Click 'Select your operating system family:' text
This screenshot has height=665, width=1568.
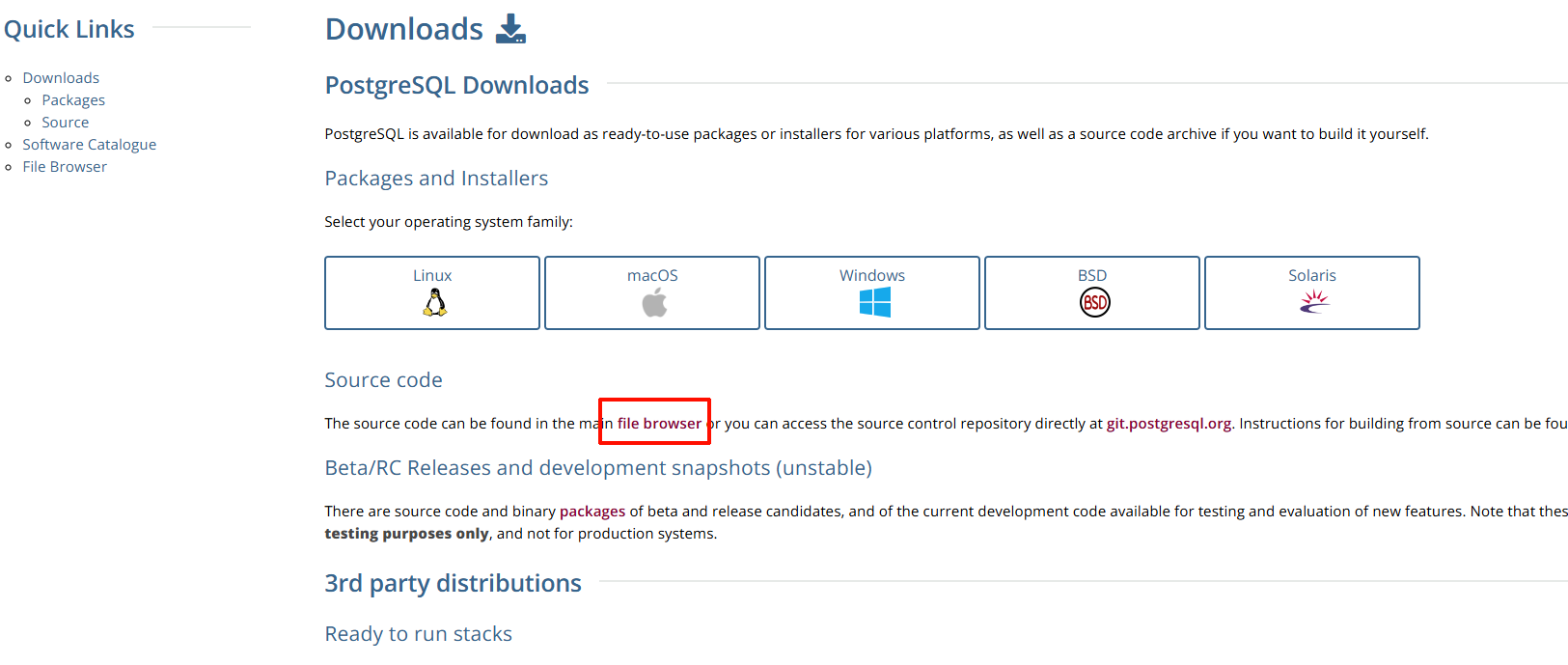(449, 221)
